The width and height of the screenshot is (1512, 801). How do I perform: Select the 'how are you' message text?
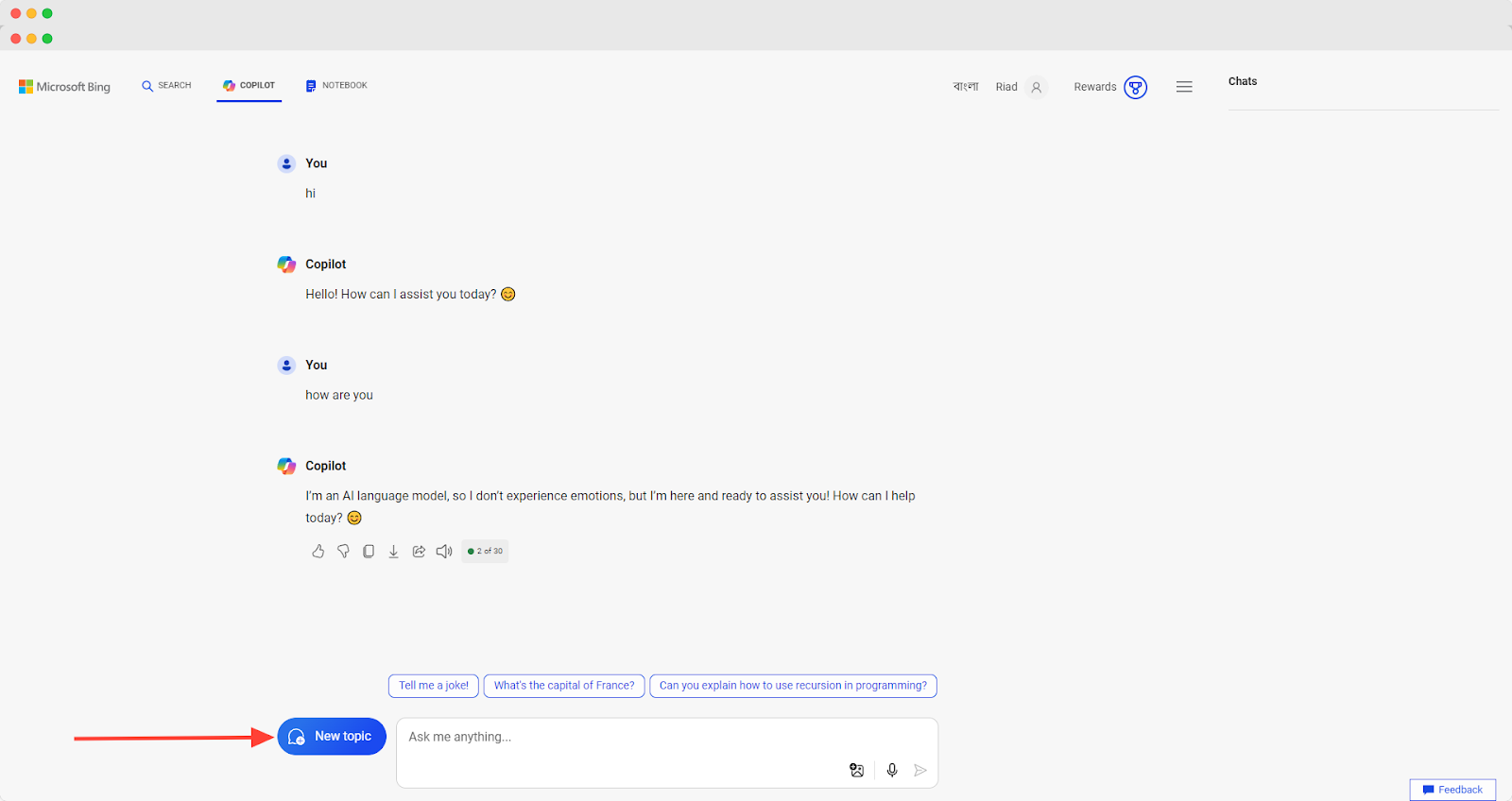click(x=339, y=396)
